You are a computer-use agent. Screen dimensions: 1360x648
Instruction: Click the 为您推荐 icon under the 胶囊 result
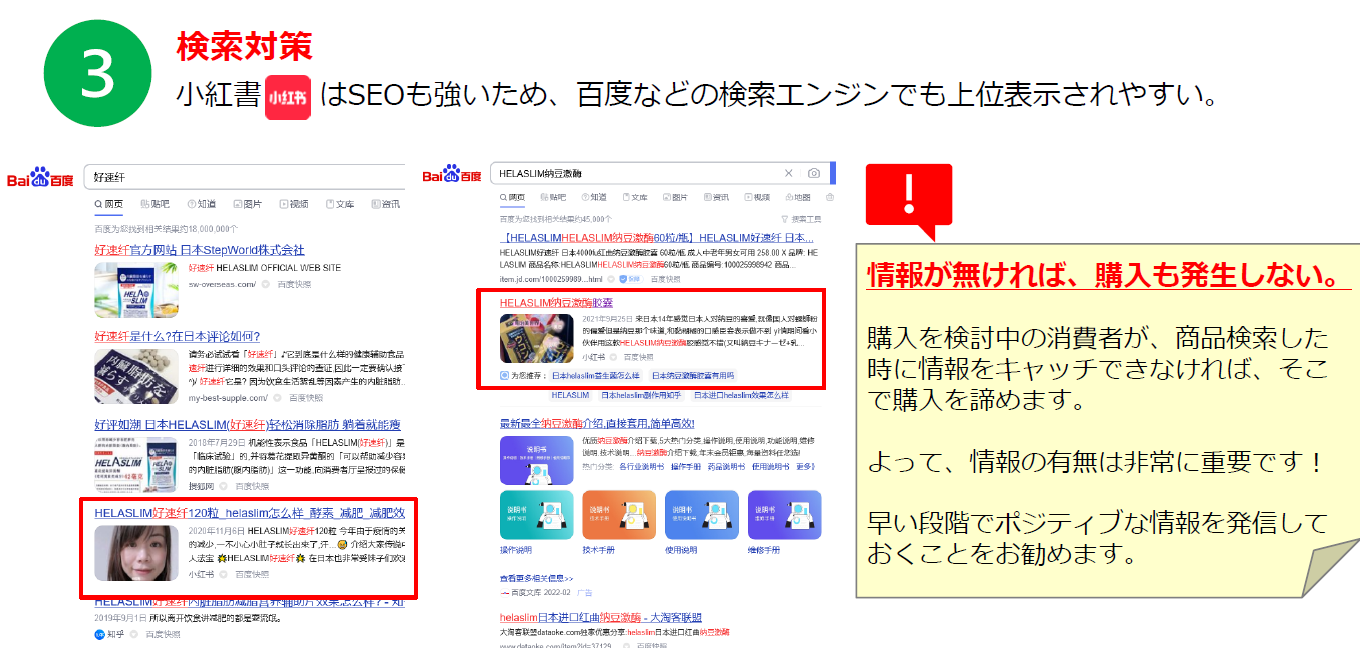(x=505, y=376)
